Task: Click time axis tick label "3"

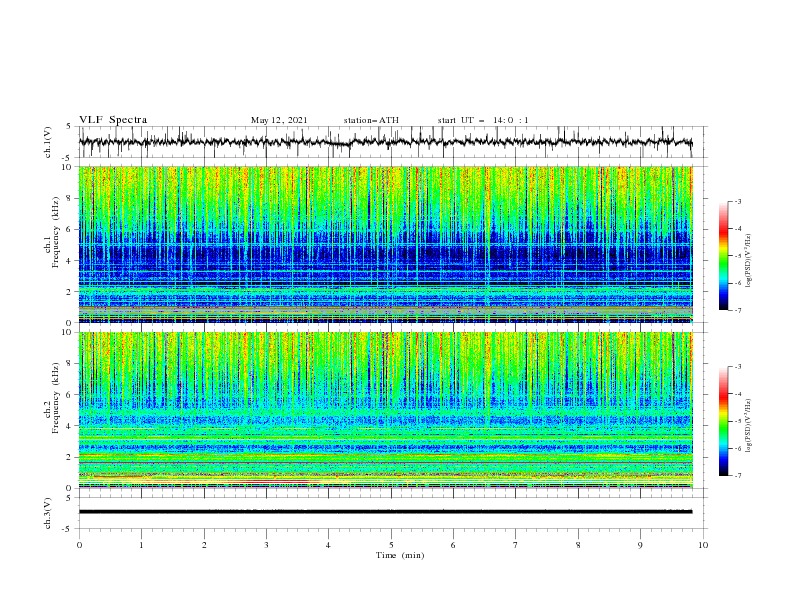Action: [266, 545]
